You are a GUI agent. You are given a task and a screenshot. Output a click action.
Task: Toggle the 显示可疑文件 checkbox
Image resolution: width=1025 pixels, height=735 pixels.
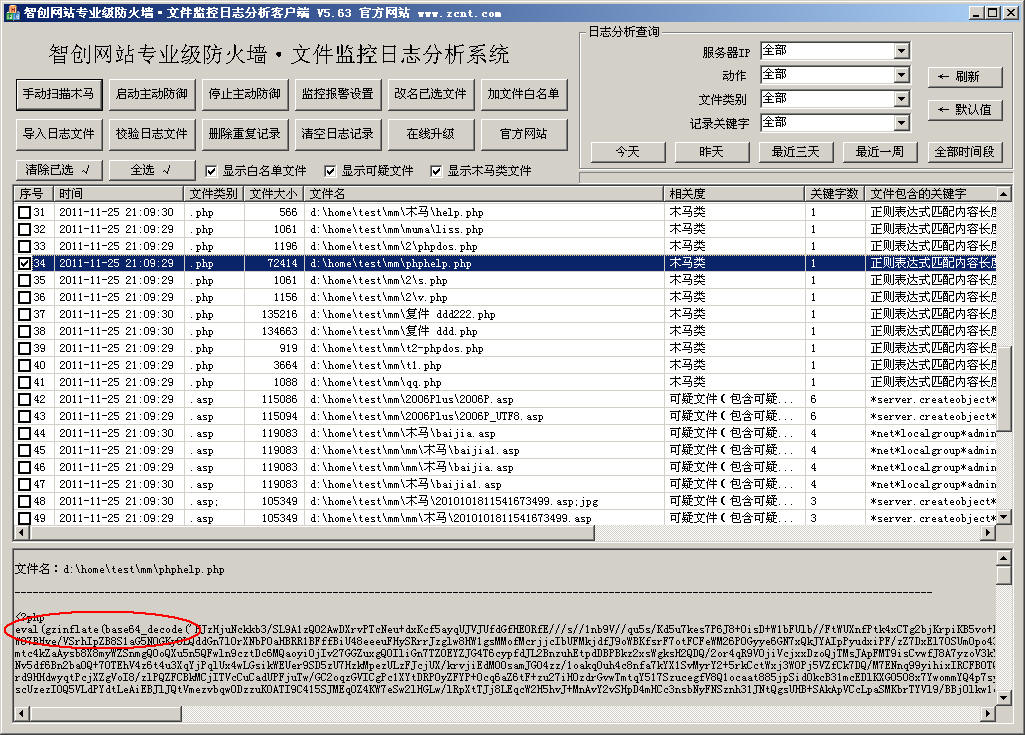pyautogui.click(x=330, y=171)
